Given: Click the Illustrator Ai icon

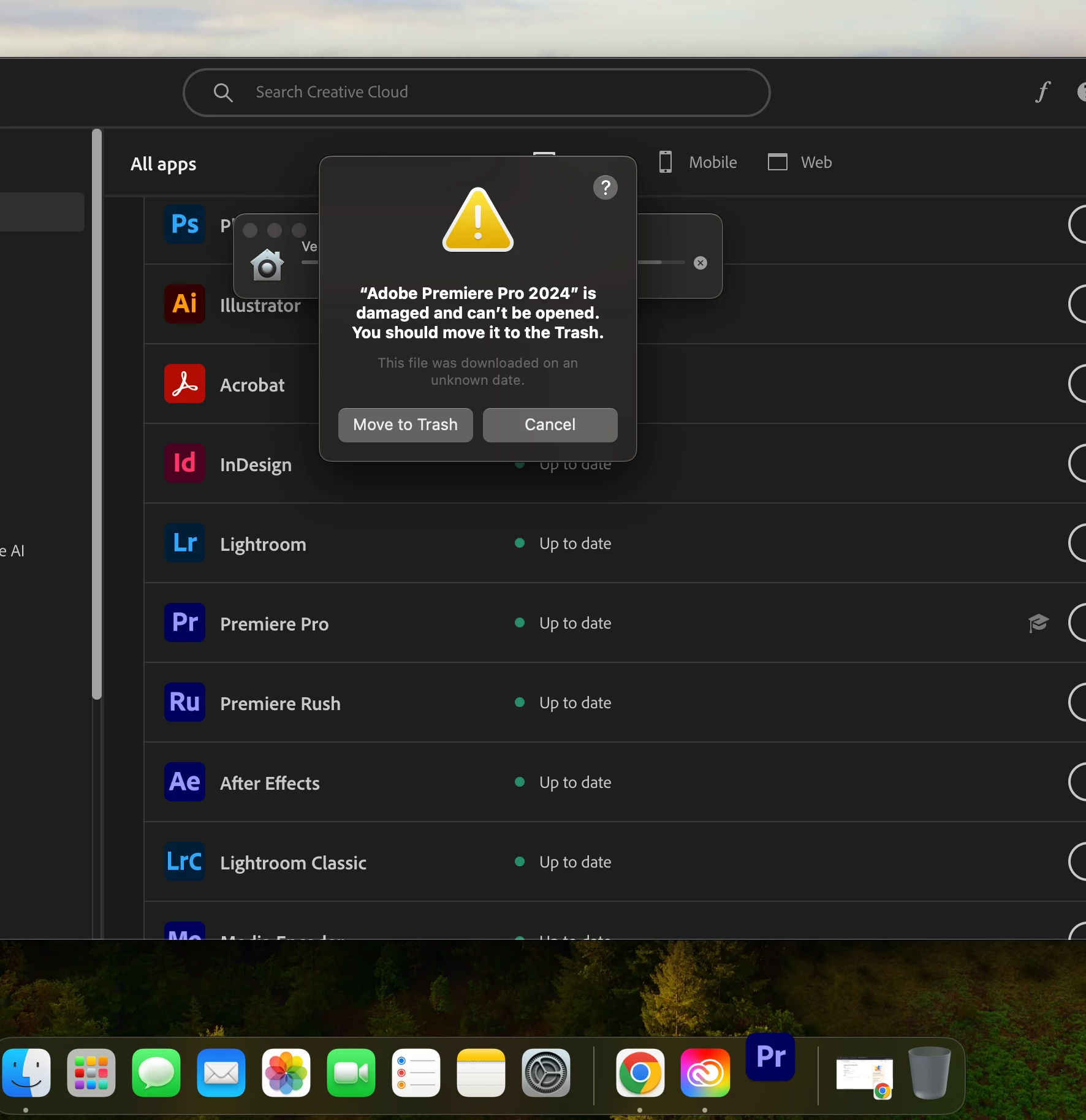Looking at the screenshot, I should pos(184,304).
